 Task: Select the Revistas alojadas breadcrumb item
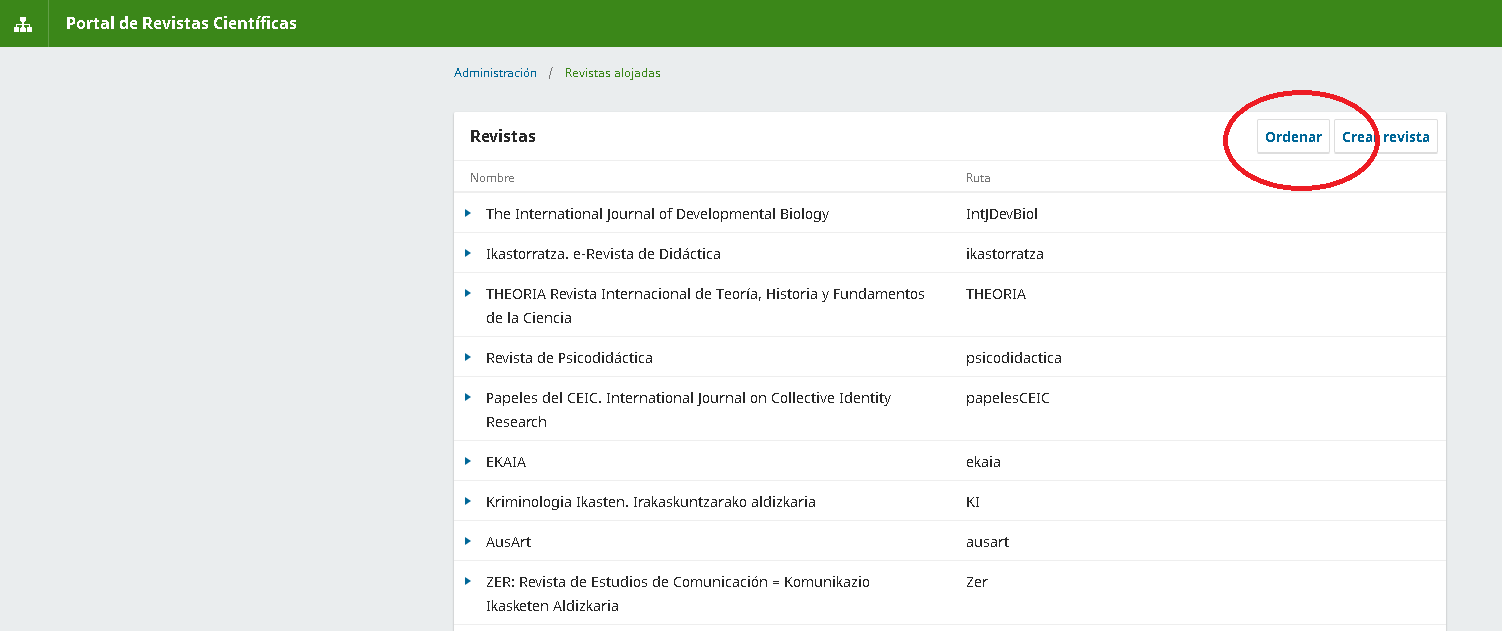tap(612, 73)
